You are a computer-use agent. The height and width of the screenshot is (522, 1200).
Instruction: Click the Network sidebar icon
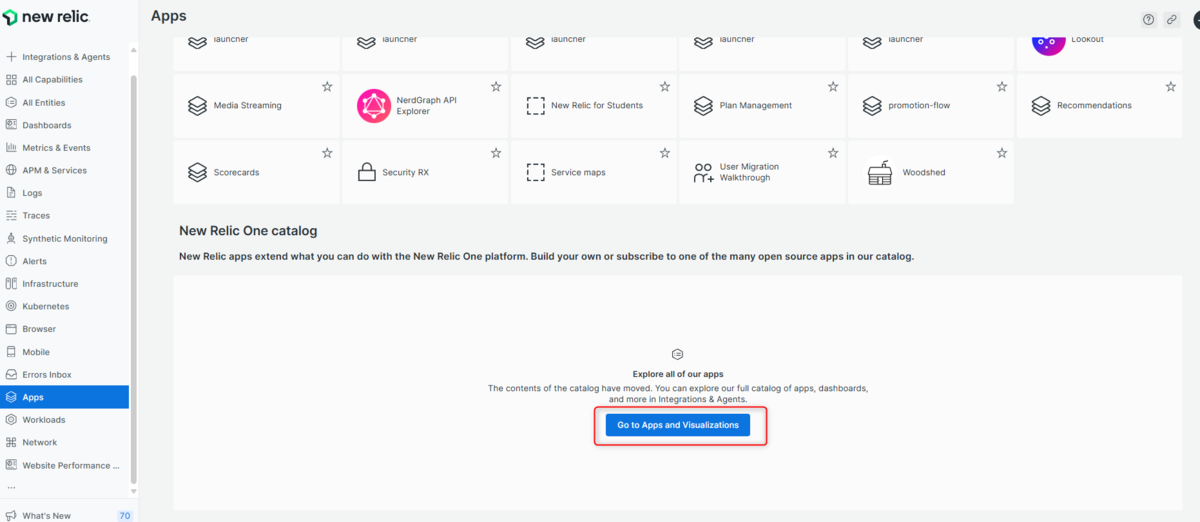point(11,442)
